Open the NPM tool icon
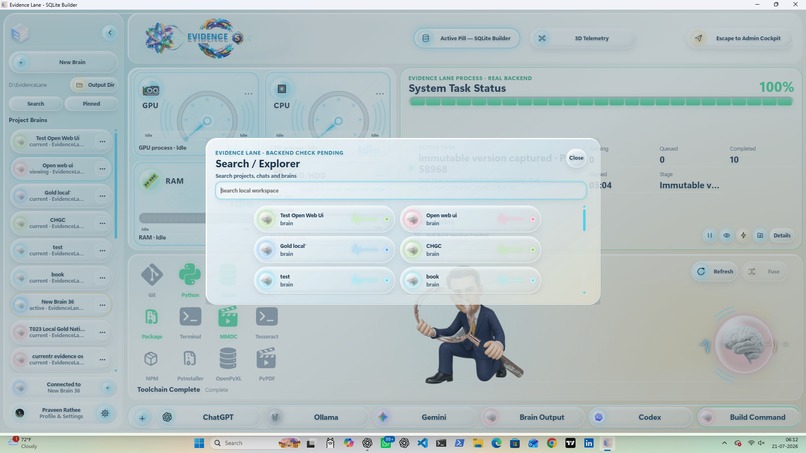 [x=151, y=358]
